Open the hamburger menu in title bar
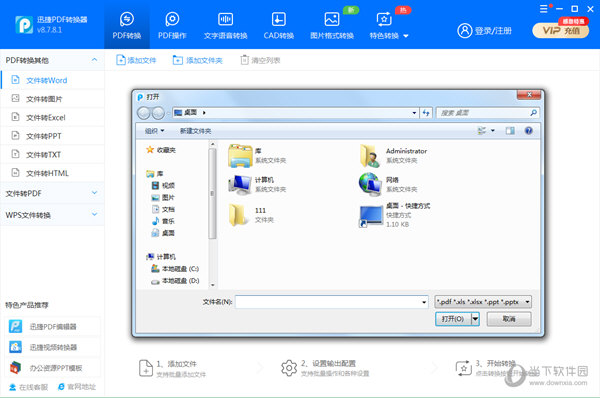 pyautogui.click(x=543, y=9)
